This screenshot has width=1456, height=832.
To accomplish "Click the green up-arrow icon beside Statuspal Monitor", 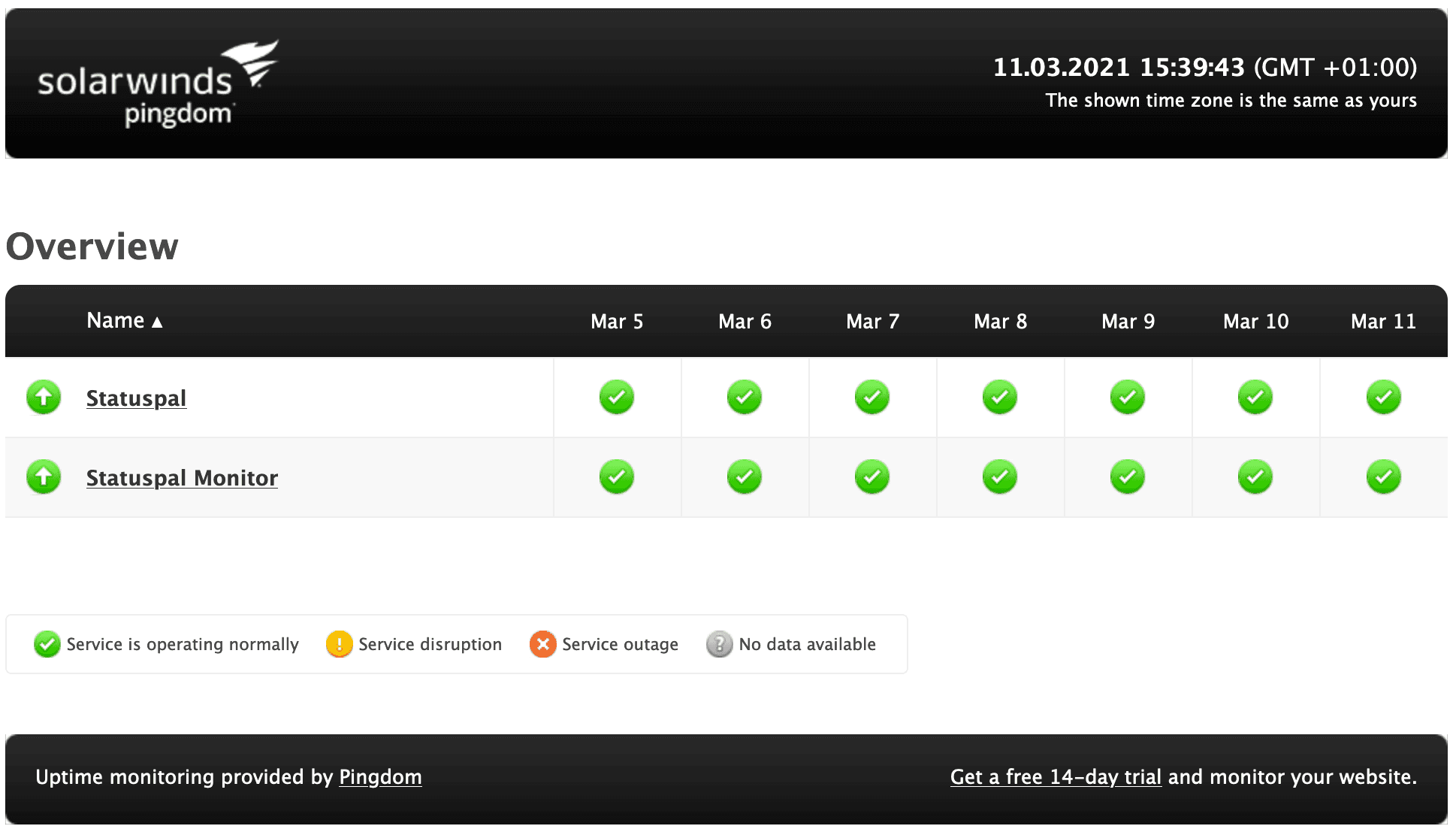I will pyautogui.click(x=44, y=477).
